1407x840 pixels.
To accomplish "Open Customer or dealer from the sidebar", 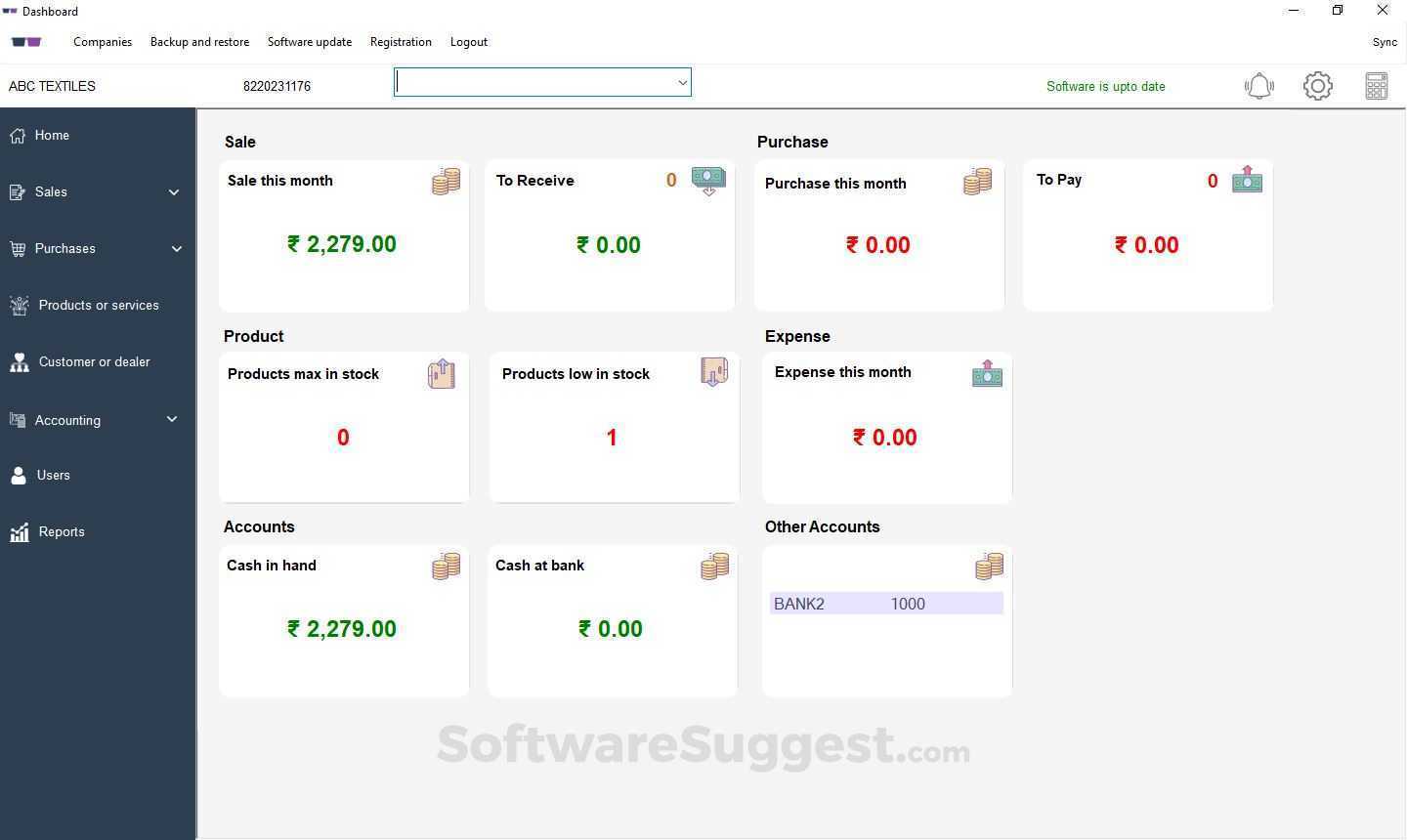I will click(x=94, y=361).
